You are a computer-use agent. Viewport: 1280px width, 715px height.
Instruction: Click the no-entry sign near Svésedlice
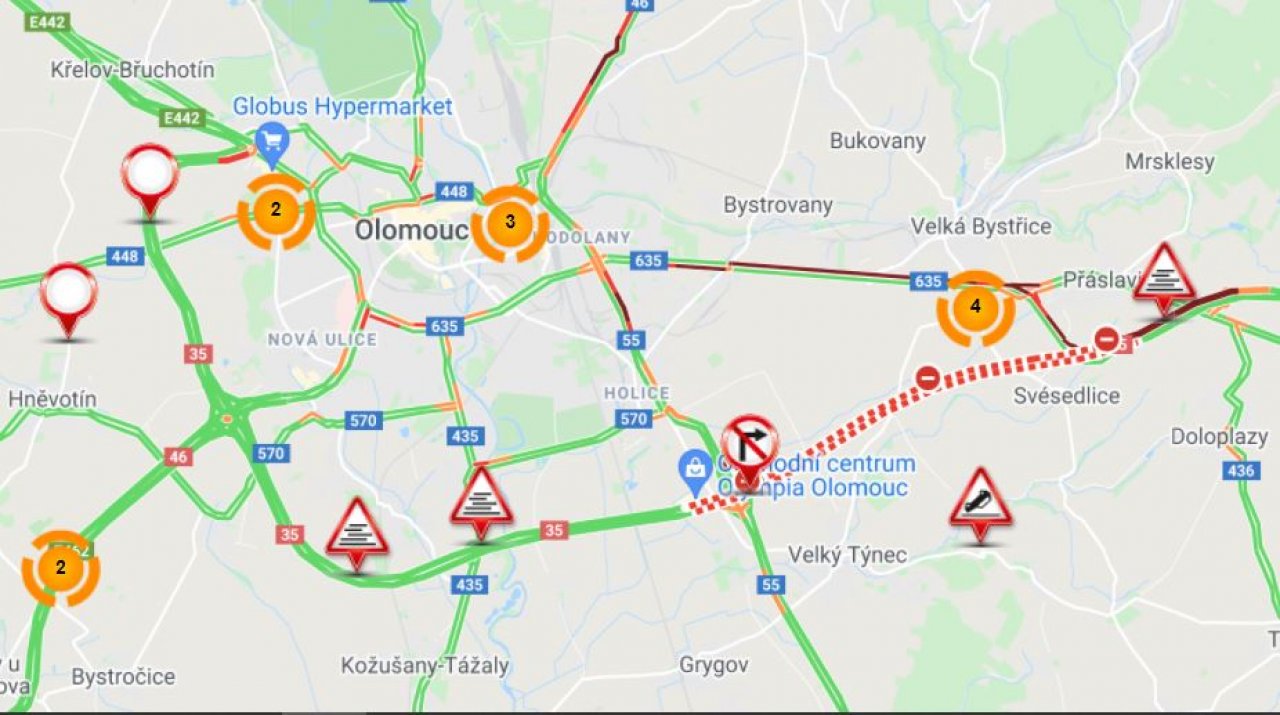tap(1106, 339)
